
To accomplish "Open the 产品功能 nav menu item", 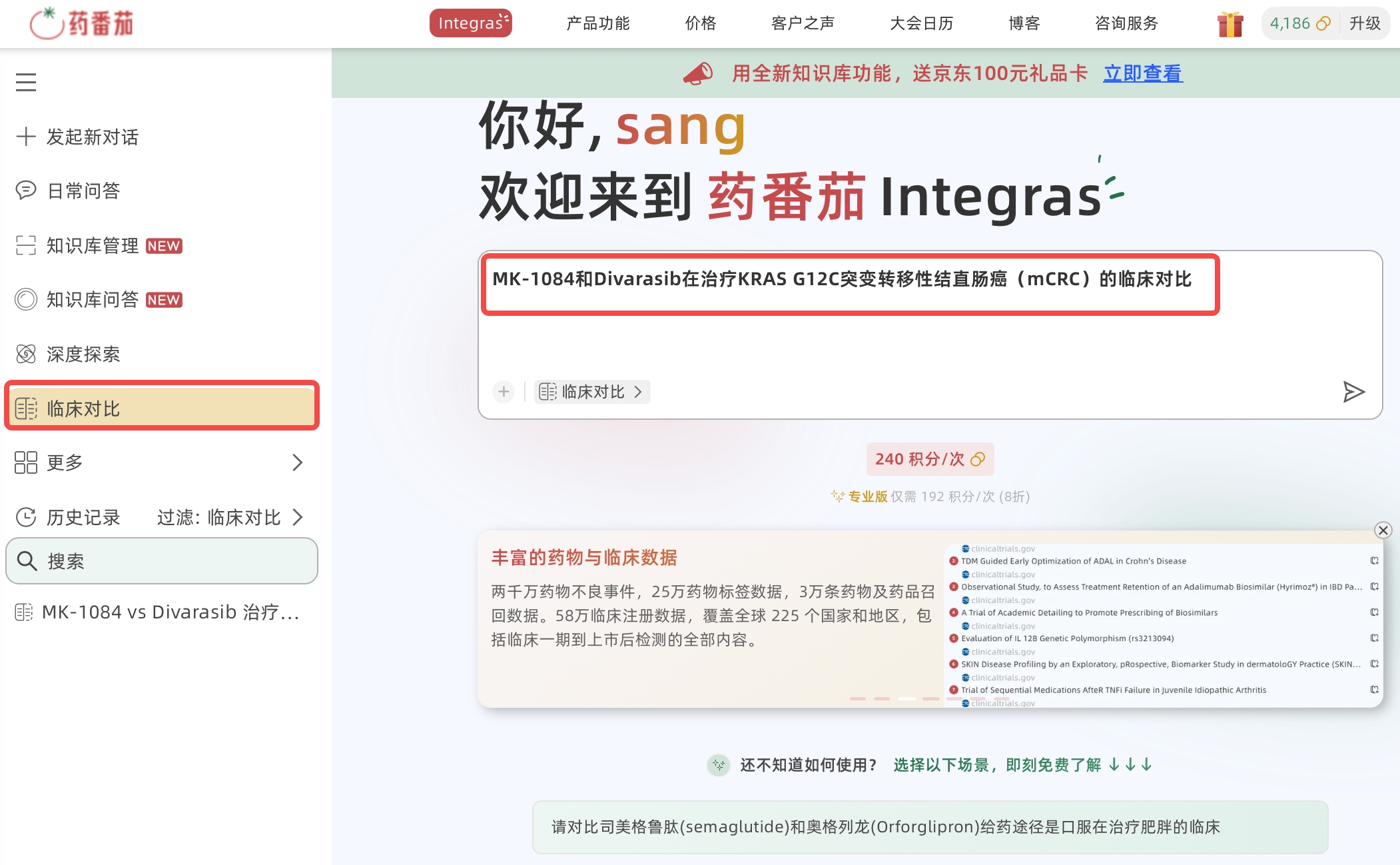I will (x=598, y=23).
